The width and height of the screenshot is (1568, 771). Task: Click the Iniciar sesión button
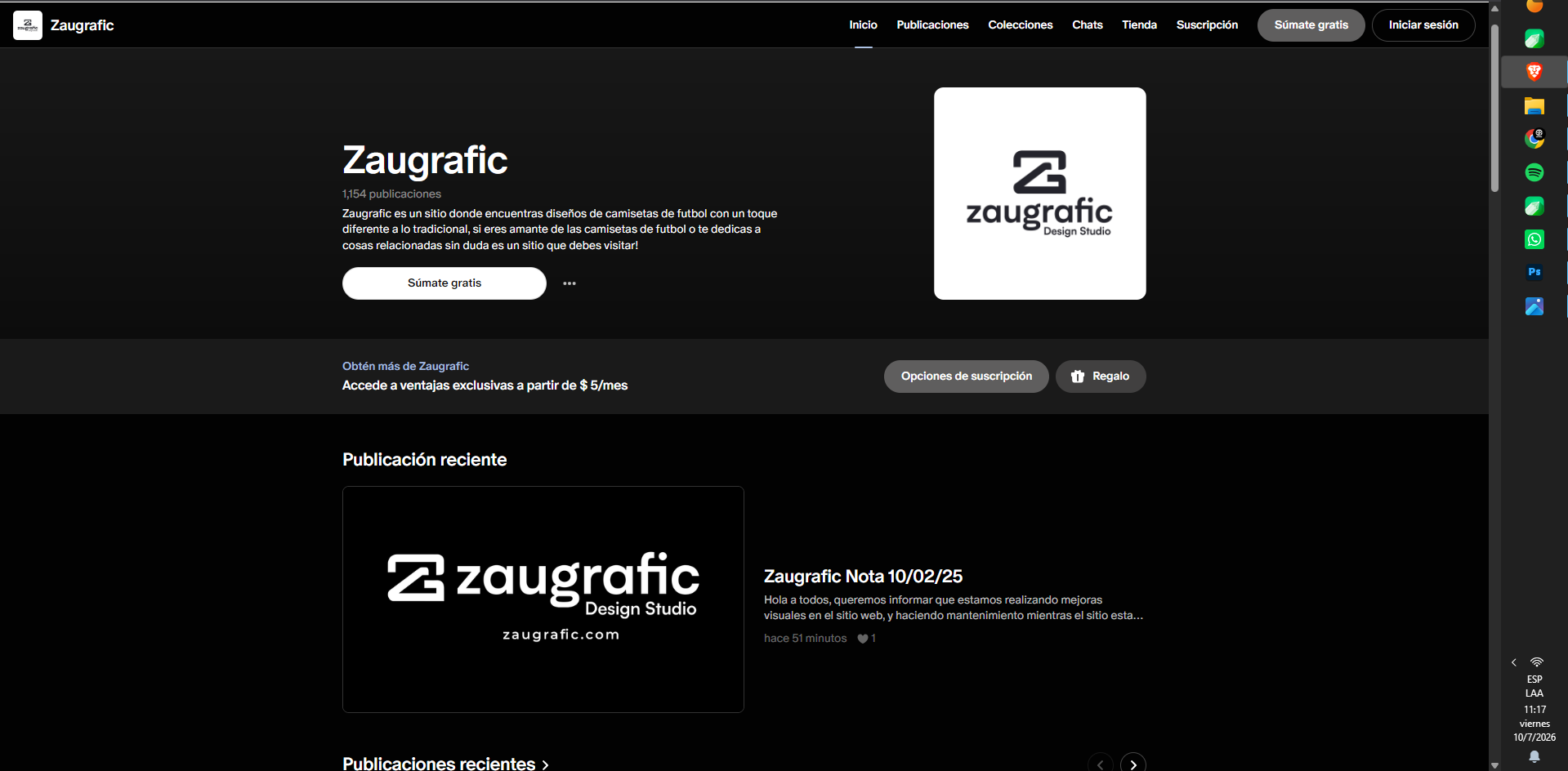pos(1423,25)
